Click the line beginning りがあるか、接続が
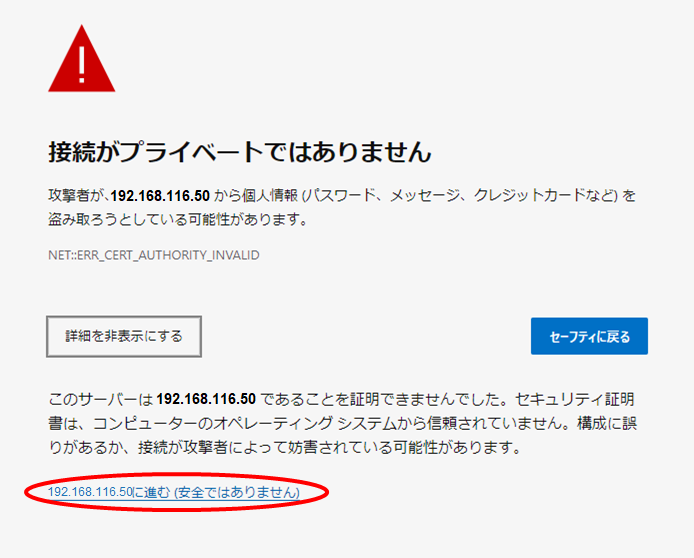The width and height of the screenshot is (694, 558). click(285, 448)
